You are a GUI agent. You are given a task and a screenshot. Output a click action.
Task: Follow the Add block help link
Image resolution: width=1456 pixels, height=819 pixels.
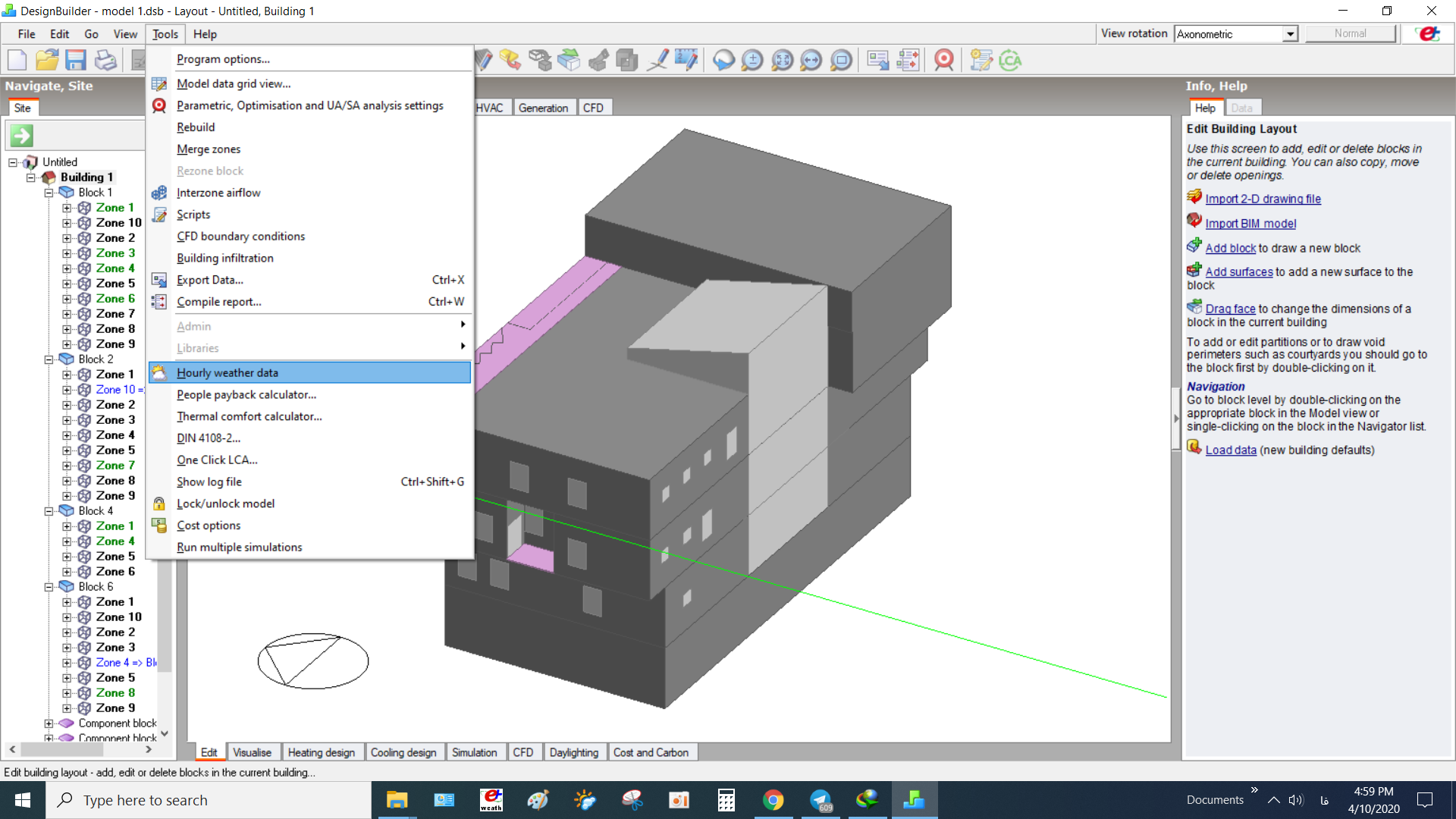click(1230, 248)
